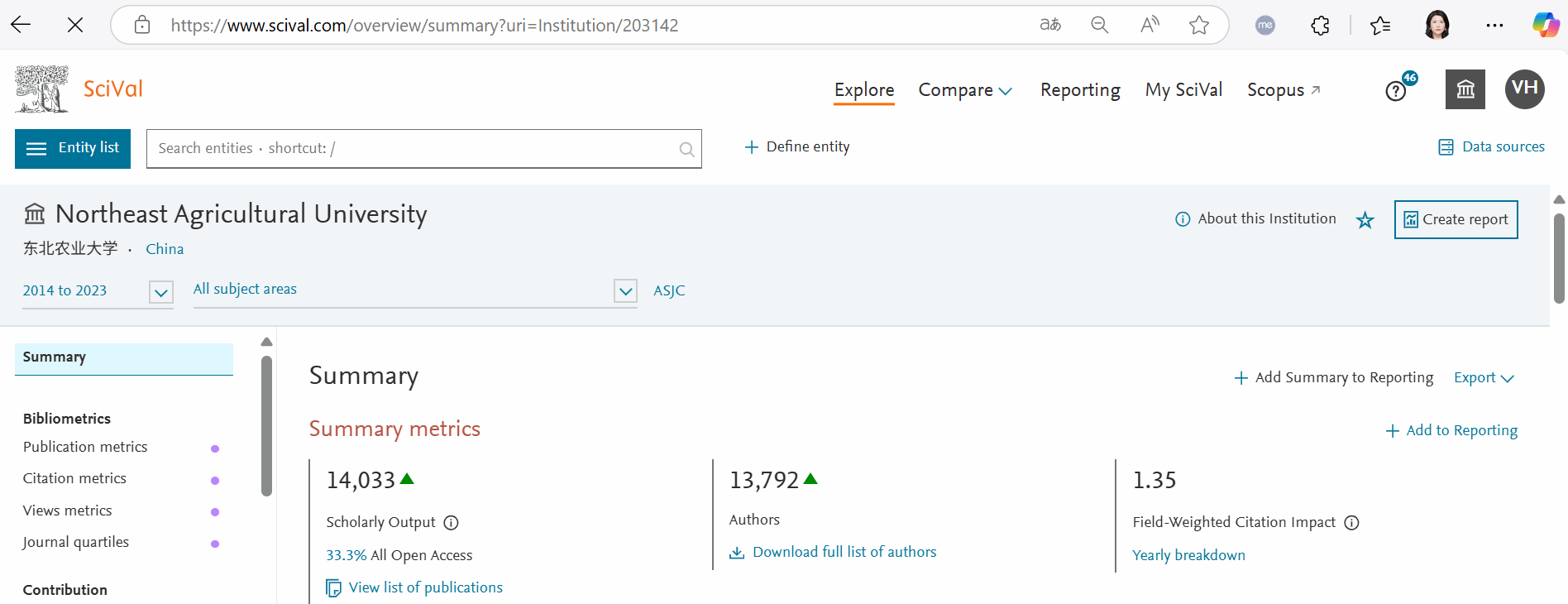Viewport: 1568px width, 604px height.
Task: Click the help question mark icon
Action: pyautogui.click(x=1396, y=91)
